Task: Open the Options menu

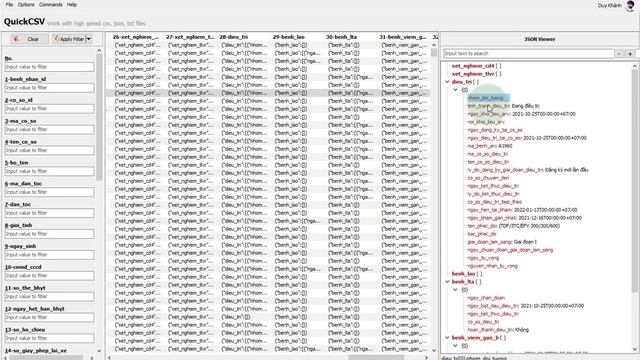Action: tap(26, 4)
